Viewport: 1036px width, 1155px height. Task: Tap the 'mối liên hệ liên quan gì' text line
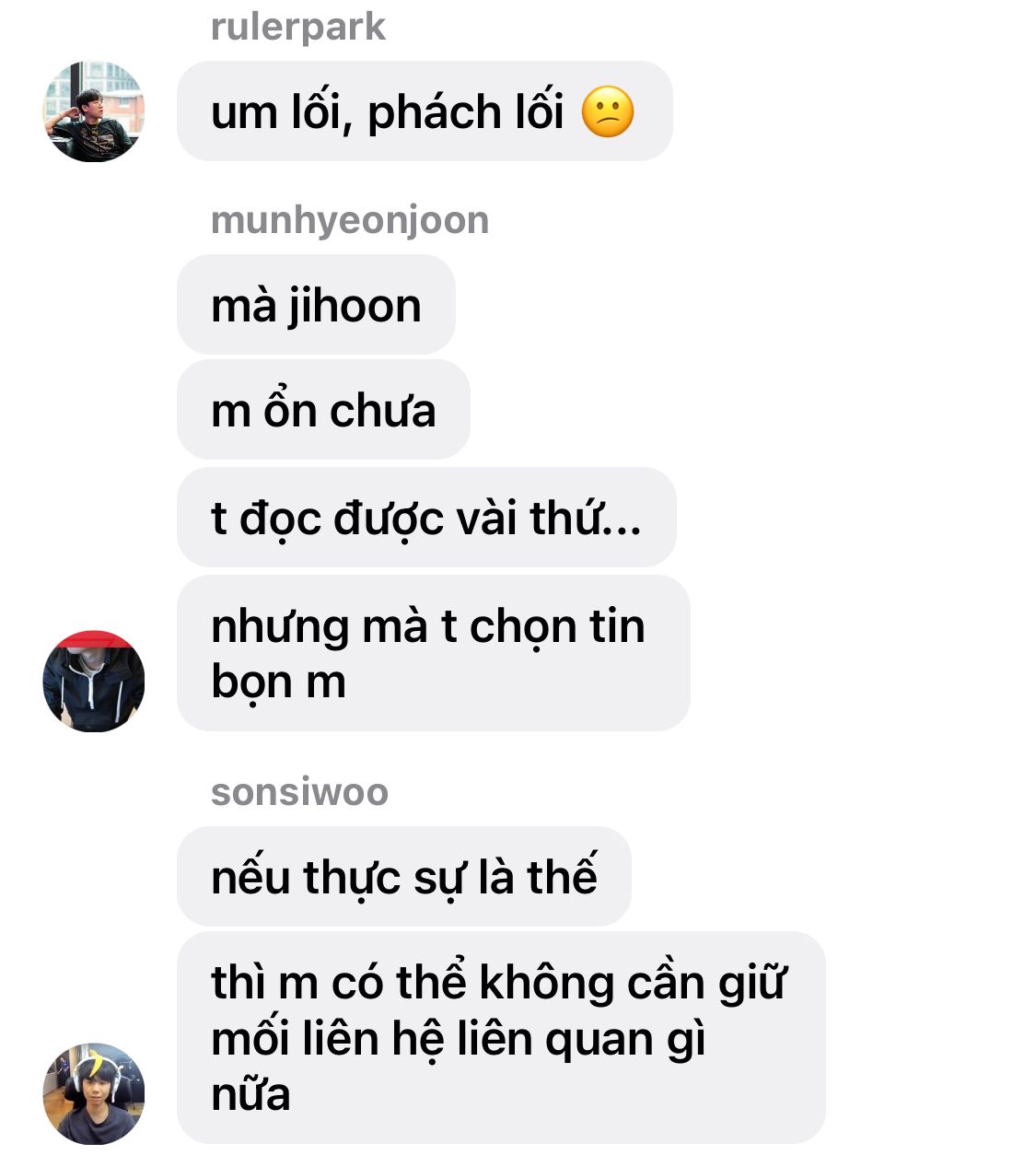pyautogui.click(x=458, y=1041)
